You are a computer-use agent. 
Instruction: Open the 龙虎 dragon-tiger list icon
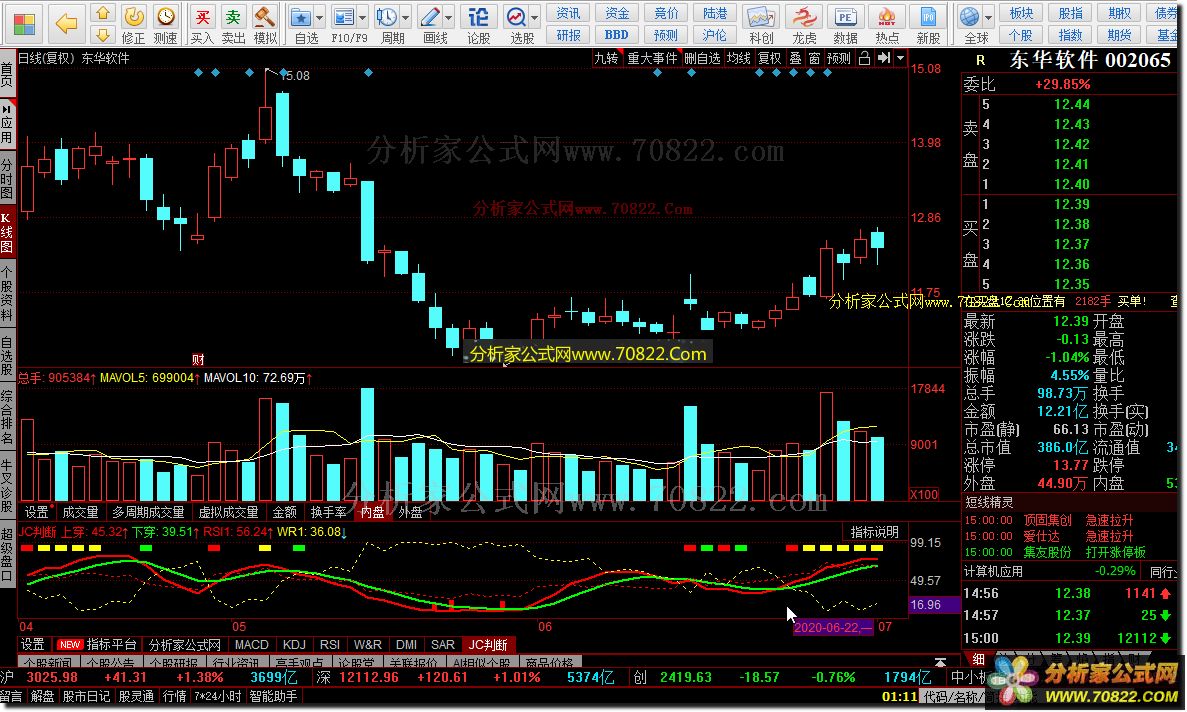pos(803,24)
